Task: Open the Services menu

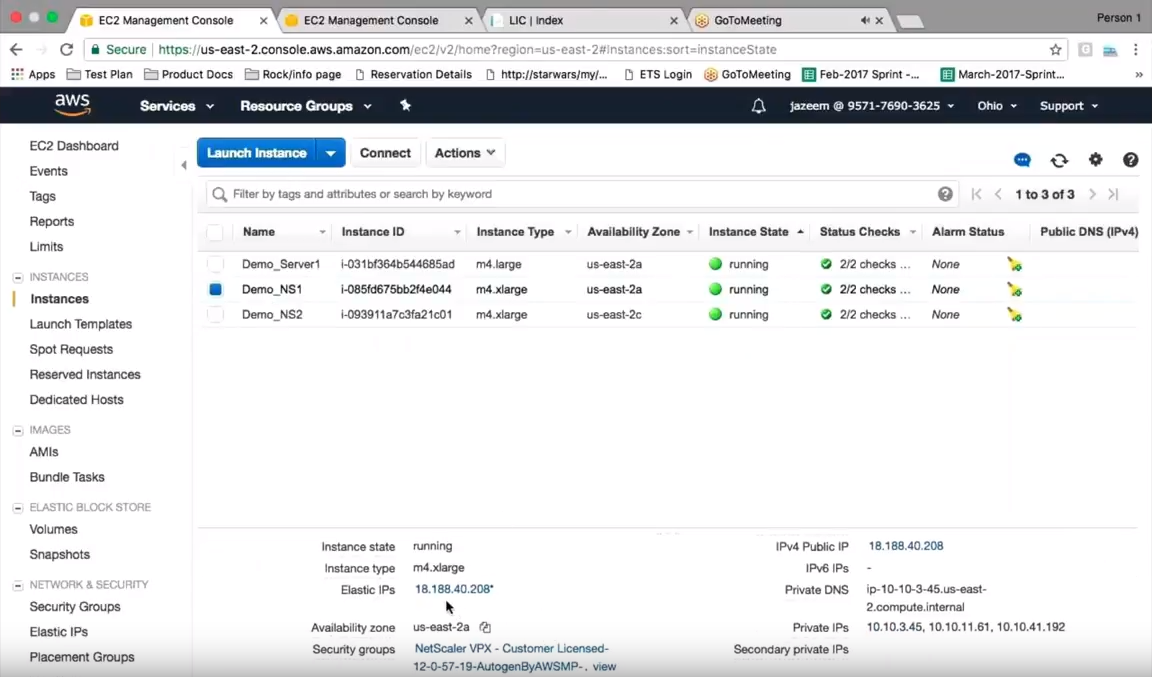Action: [x=177, y=106]
